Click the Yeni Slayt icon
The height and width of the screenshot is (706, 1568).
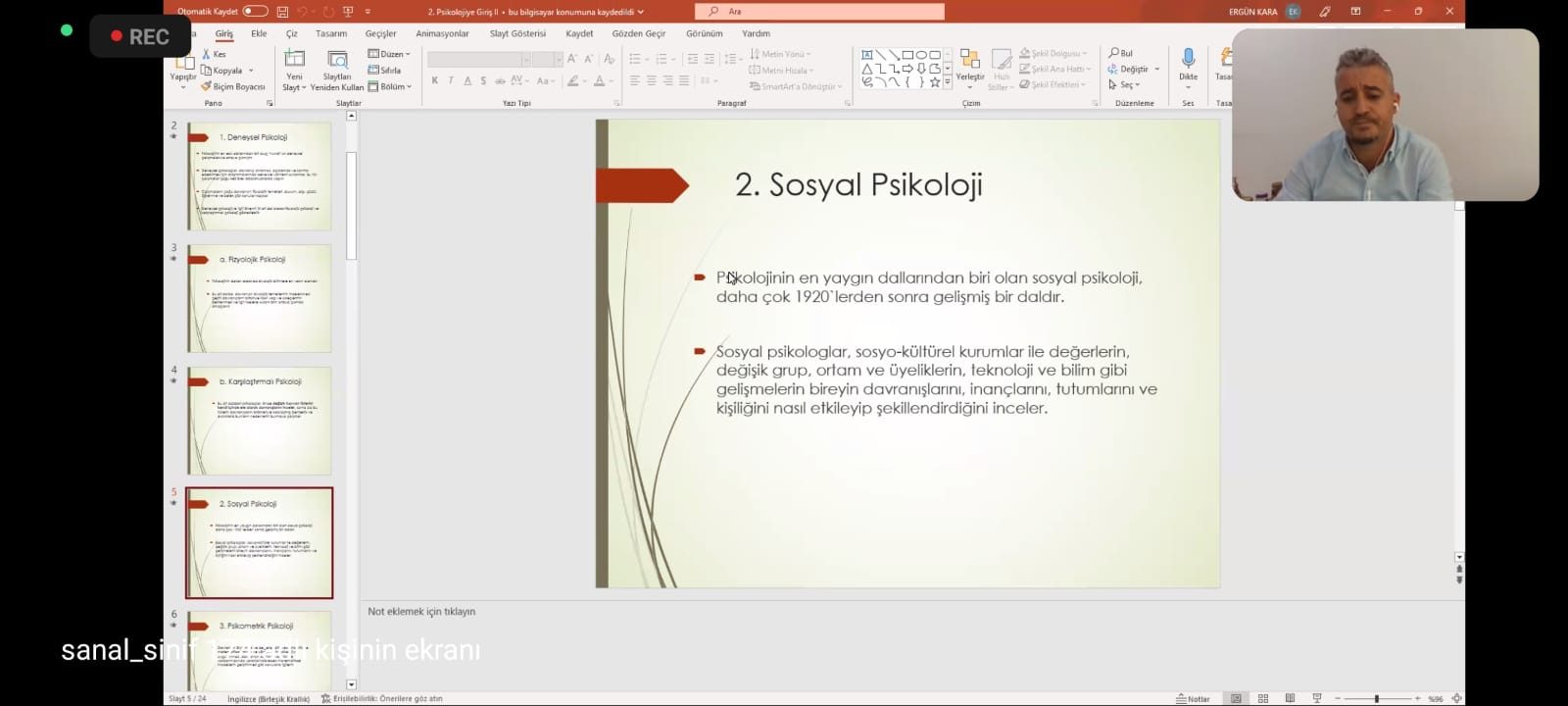click(294, 60)
